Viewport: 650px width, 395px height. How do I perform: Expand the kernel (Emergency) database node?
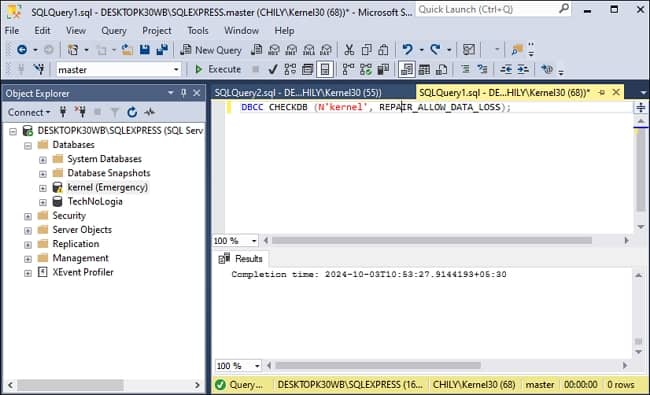pos(43,189)
